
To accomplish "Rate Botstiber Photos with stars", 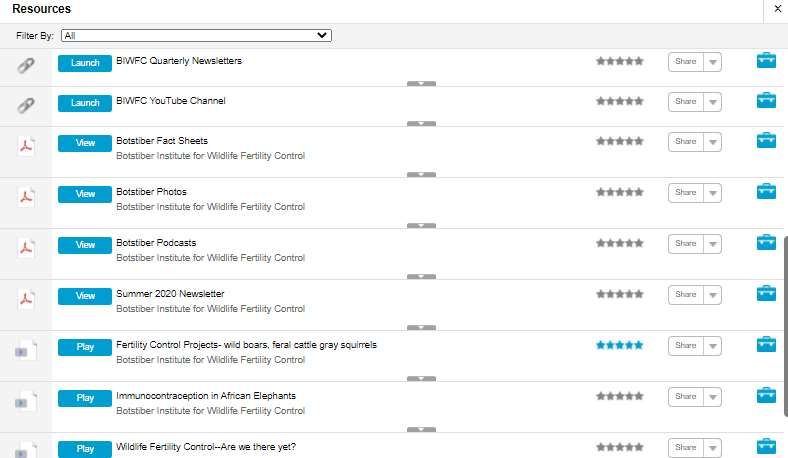I will [x=620, y=192].
